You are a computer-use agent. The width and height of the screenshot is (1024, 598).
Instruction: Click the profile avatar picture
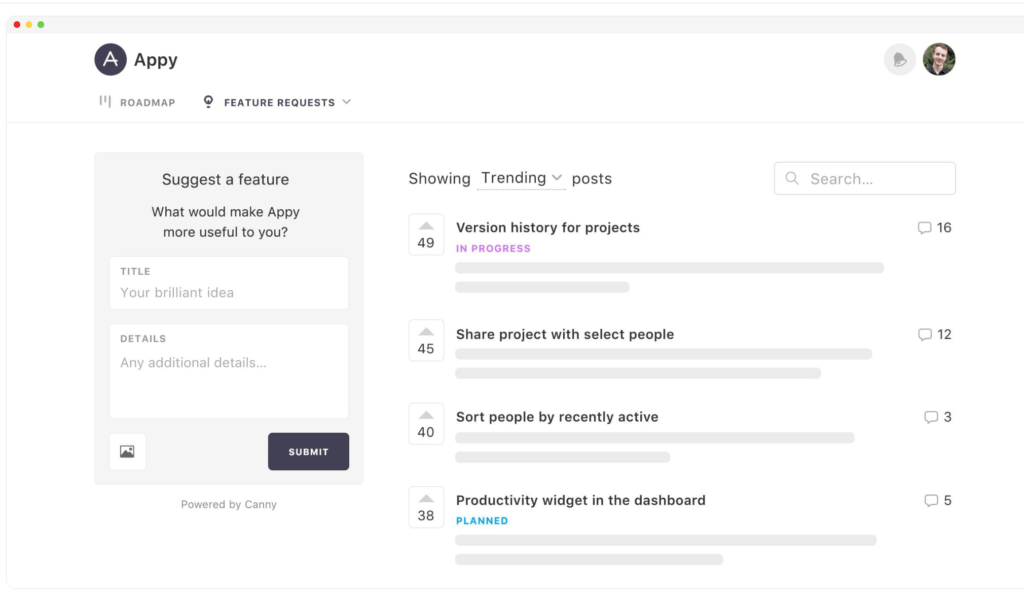click(x=938, y=59)
